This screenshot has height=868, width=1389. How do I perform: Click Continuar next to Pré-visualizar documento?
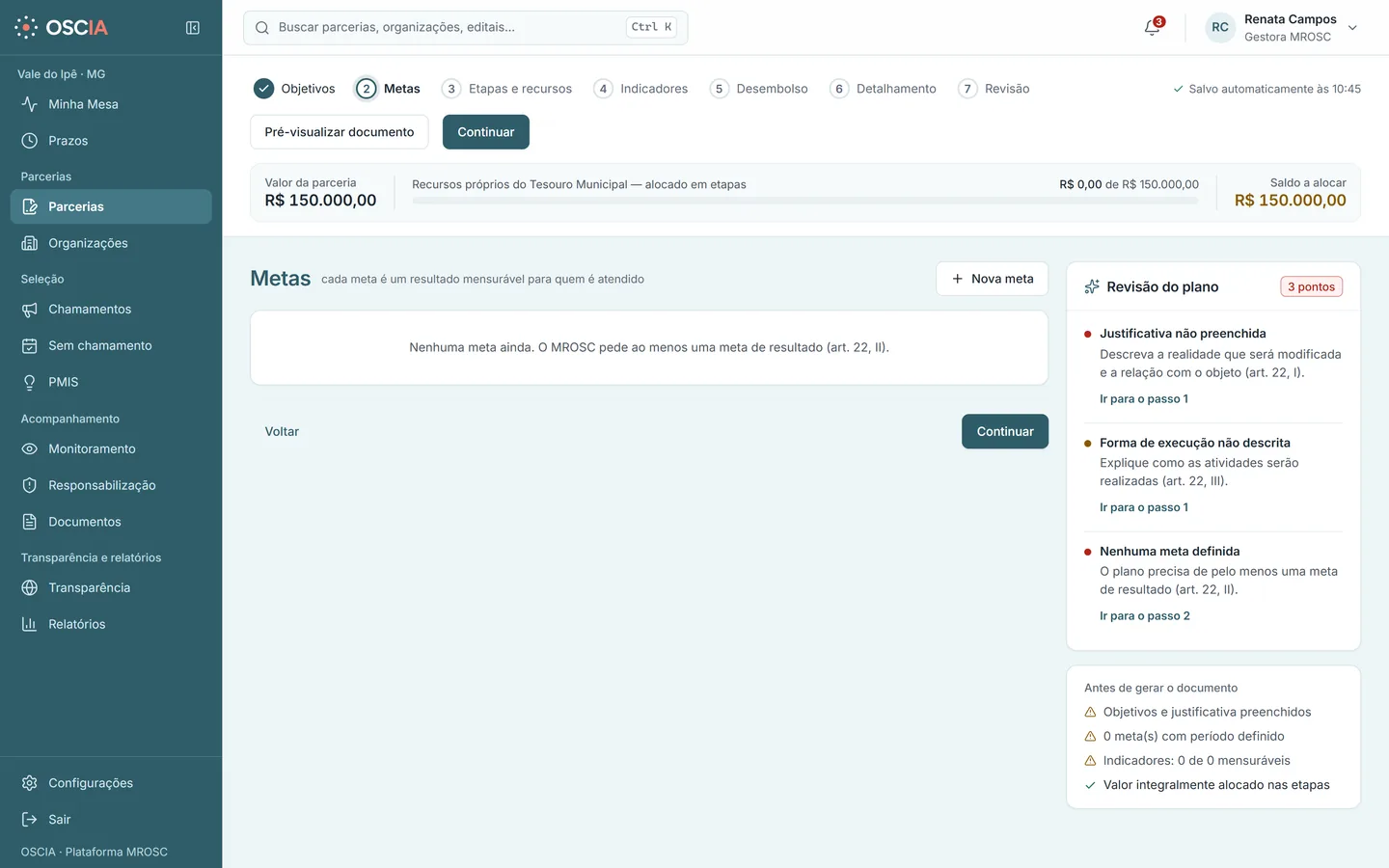[x=486, y=132]
